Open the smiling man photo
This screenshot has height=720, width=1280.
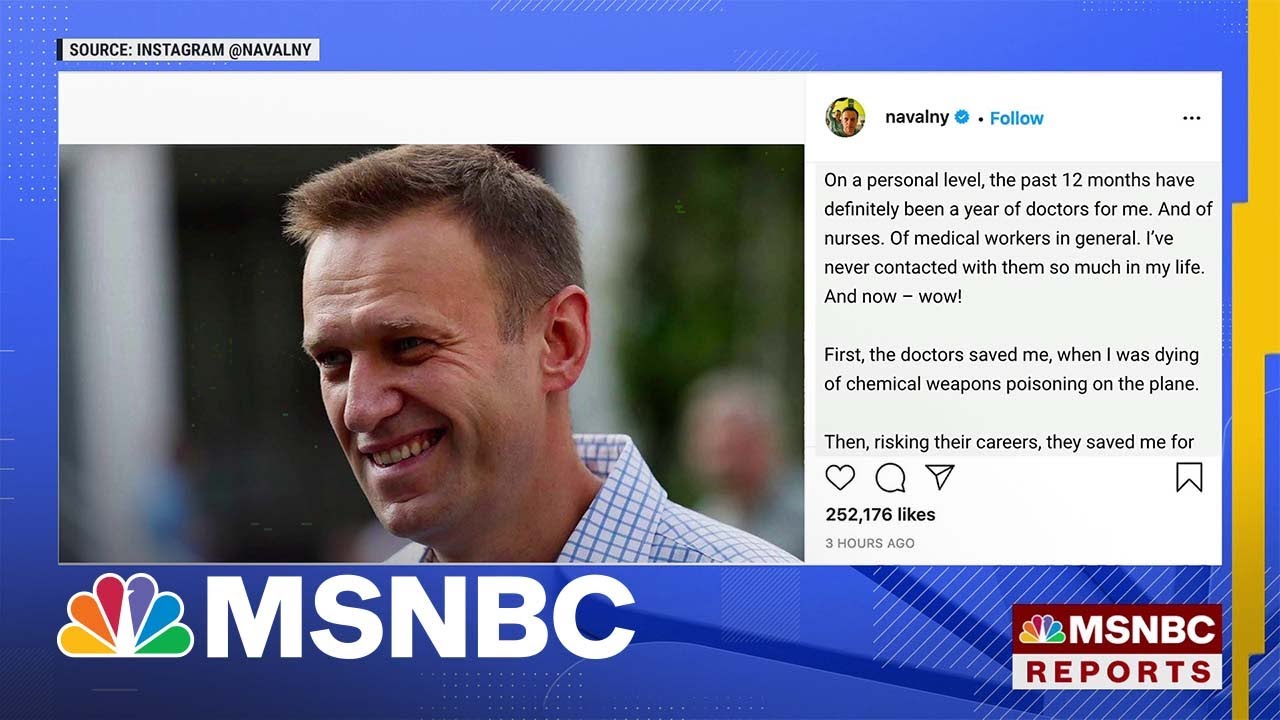[x=431, y=353]
